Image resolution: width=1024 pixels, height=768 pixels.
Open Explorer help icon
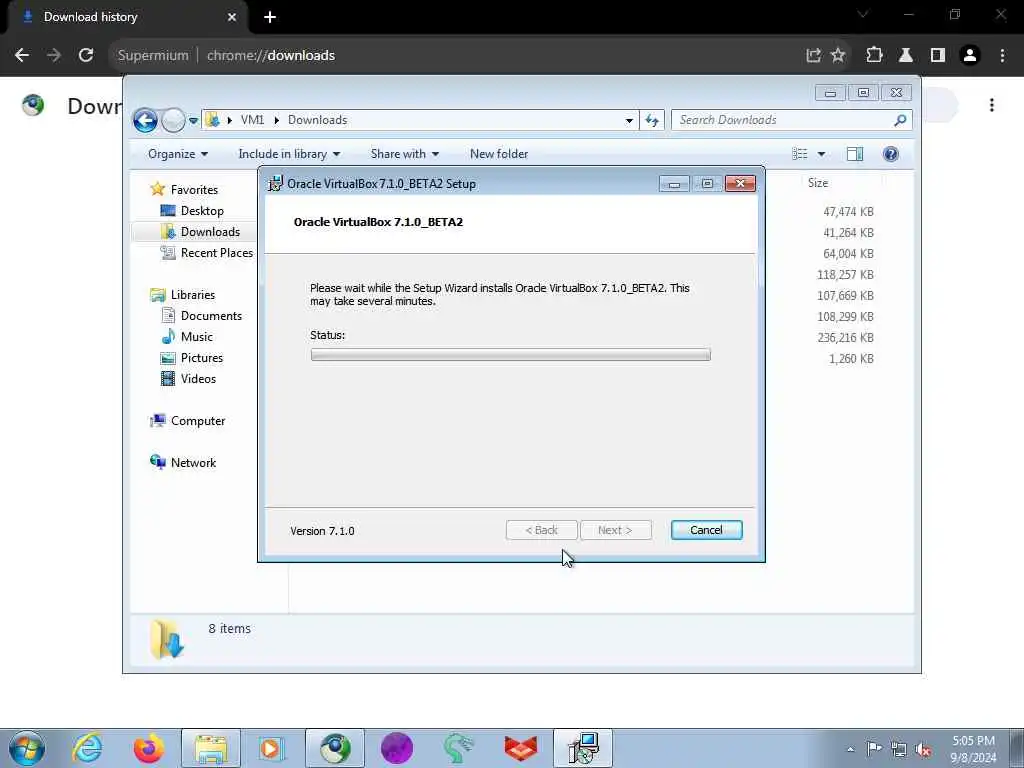point(890,154)
